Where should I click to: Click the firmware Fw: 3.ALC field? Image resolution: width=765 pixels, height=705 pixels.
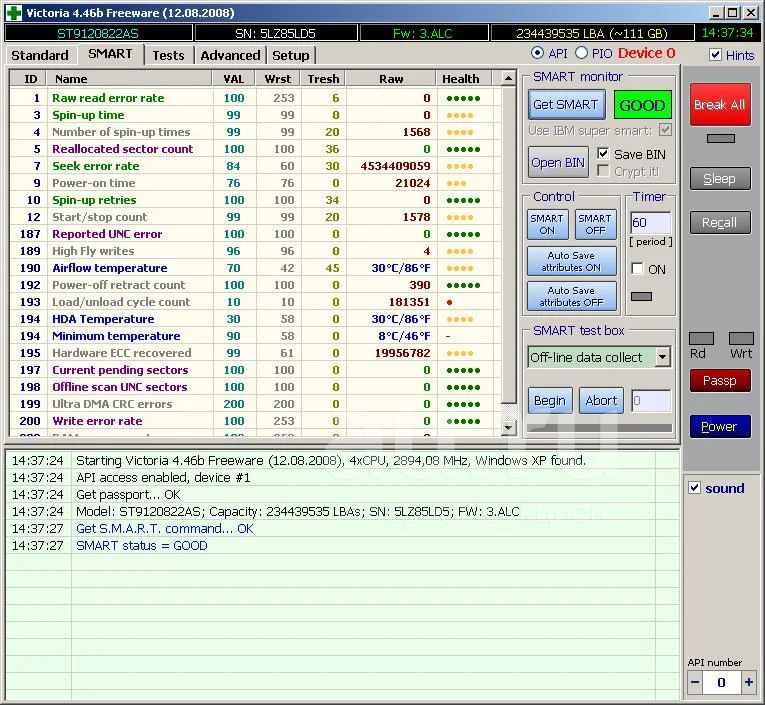423,33
